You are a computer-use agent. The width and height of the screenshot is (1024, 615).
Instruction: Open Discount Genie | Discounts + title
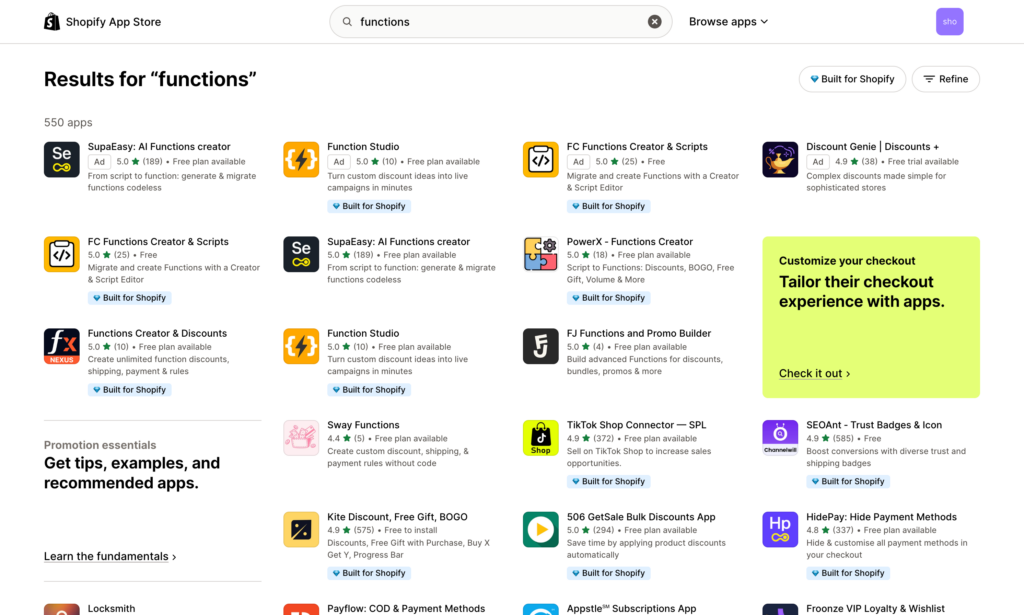pos(872,147)
